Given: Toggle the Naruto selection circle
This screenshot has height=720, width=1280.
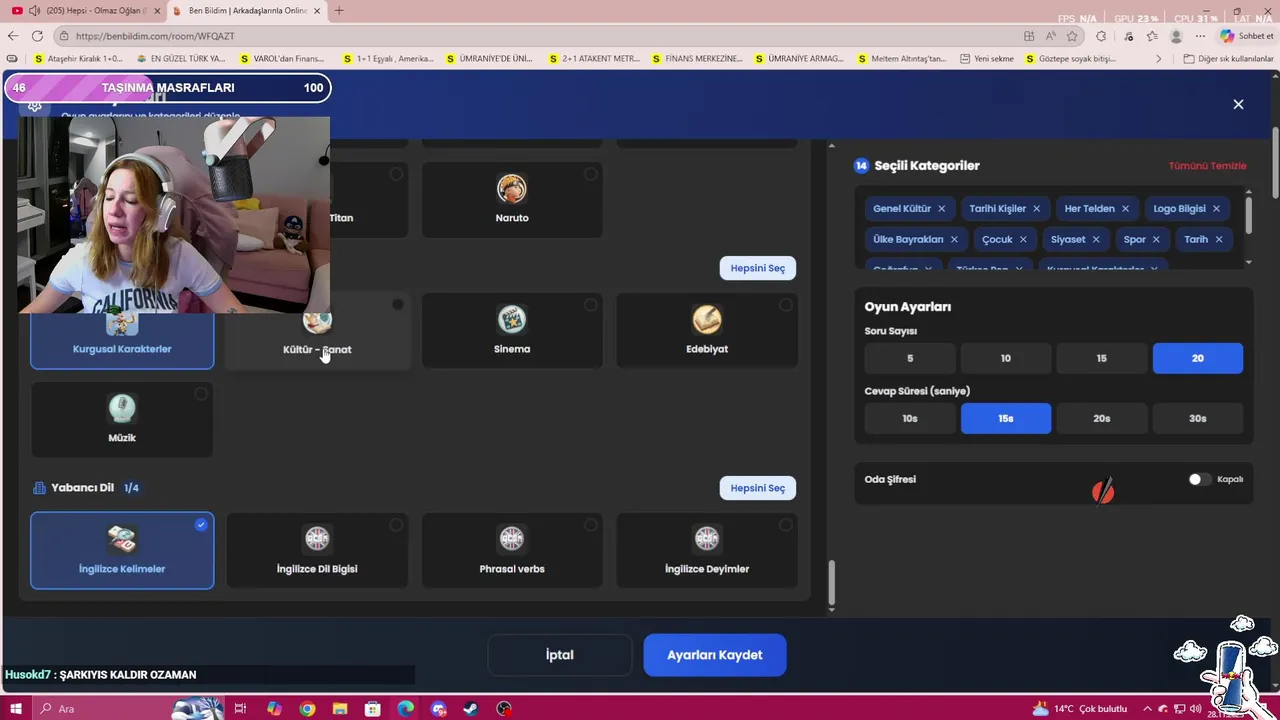Looking at the screenshot, I should pyautogui.click(x=591, y=174).
